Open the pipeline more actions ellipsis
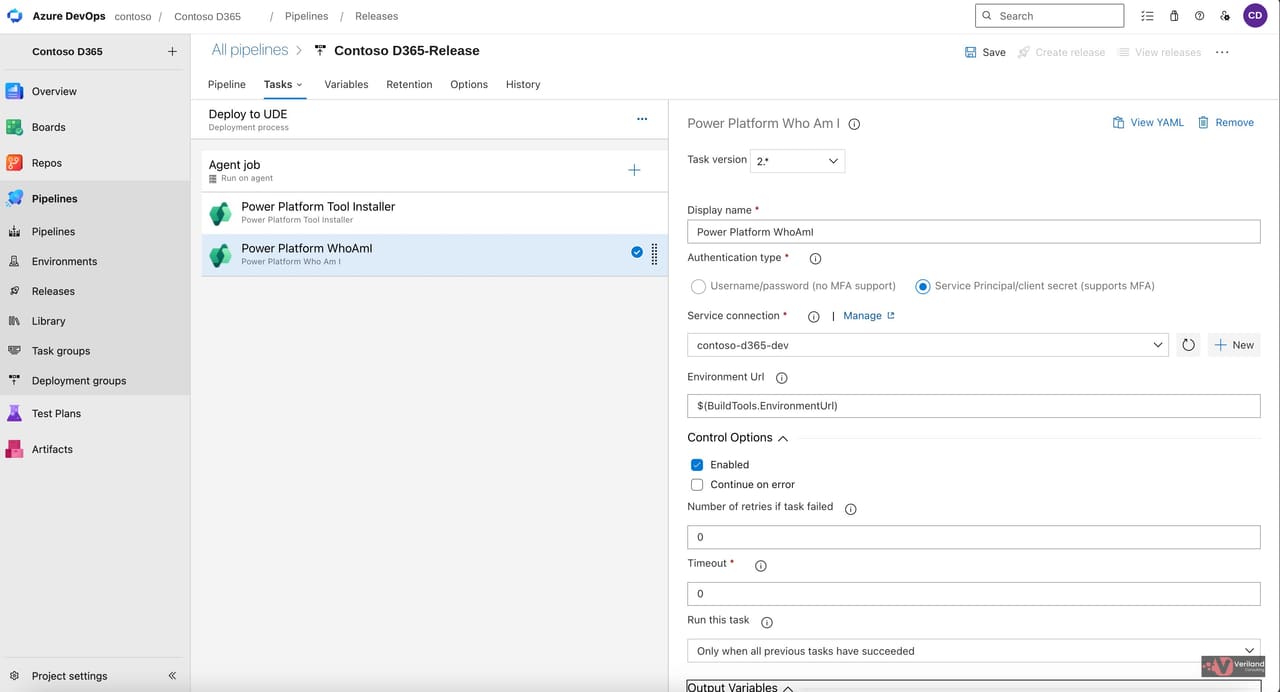The image size is (1280, 692). (1222, 52)
